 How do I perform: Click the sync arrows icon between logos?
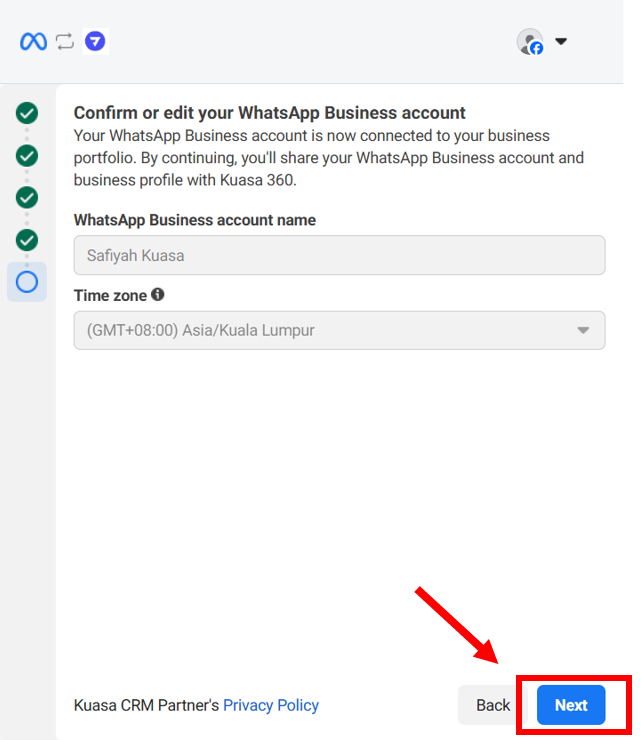point(65,42)
